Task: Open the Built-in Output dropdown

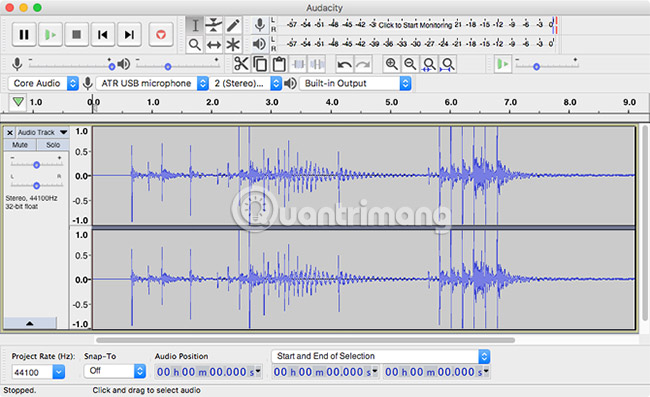Action: coord(355,83)
